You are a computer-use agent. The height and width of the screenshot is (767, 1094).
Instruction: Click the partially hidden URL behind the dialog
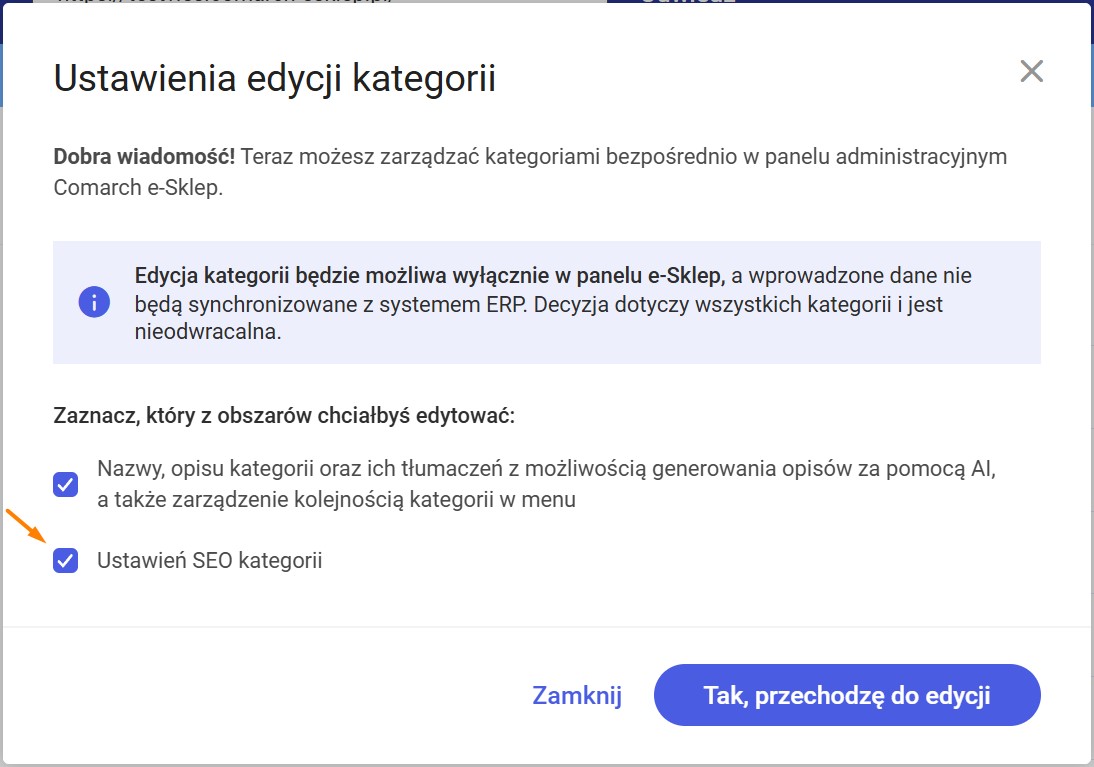pos(223,1)
